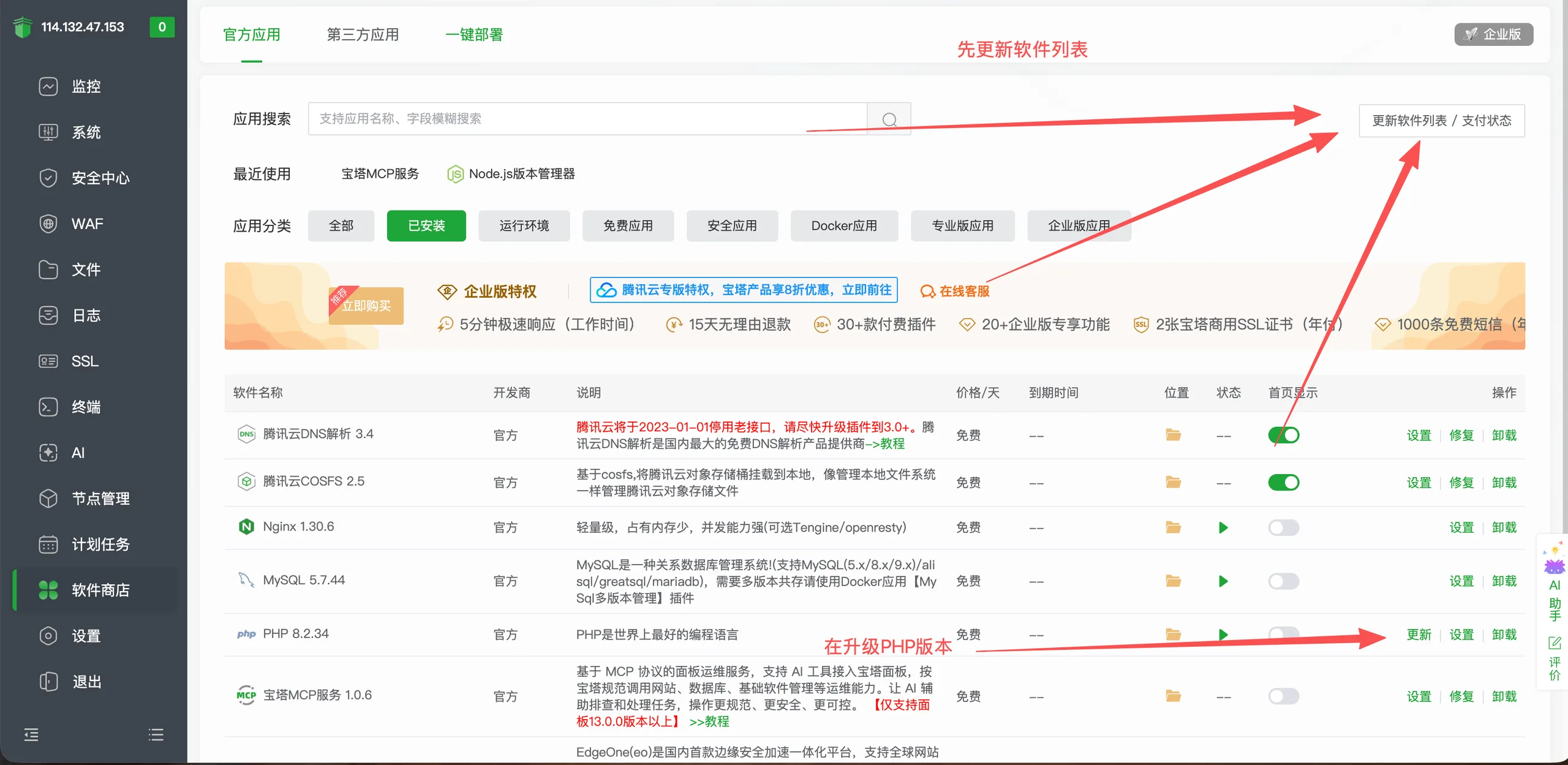Open the 文件 folder sidebar icon
The image size is (1568, 765).
48,269
